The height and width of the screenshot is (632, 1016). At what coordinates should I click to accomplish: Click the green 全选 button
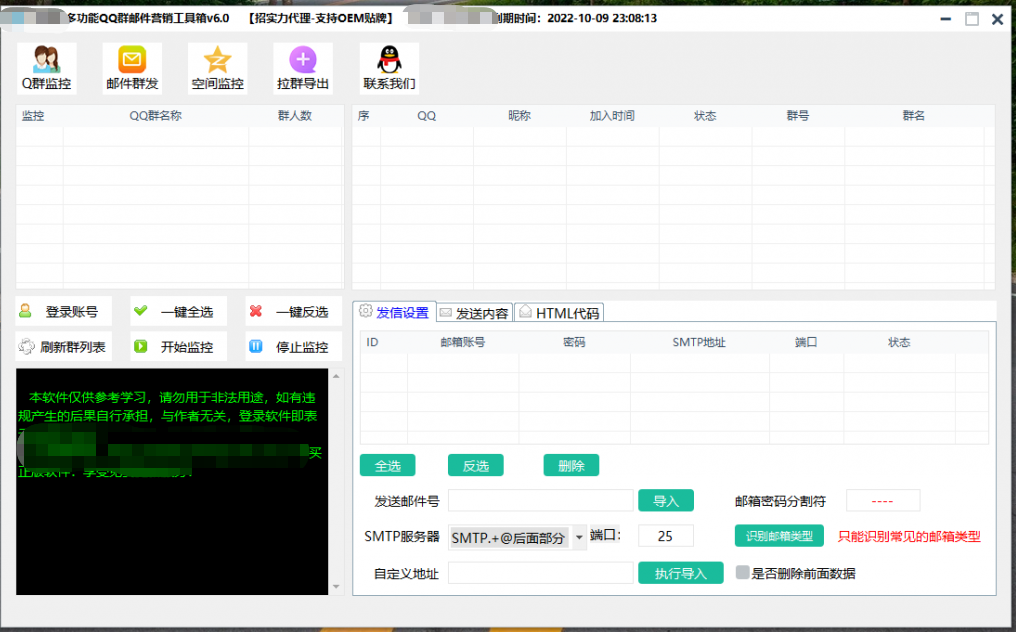click(x=387, y=465)
